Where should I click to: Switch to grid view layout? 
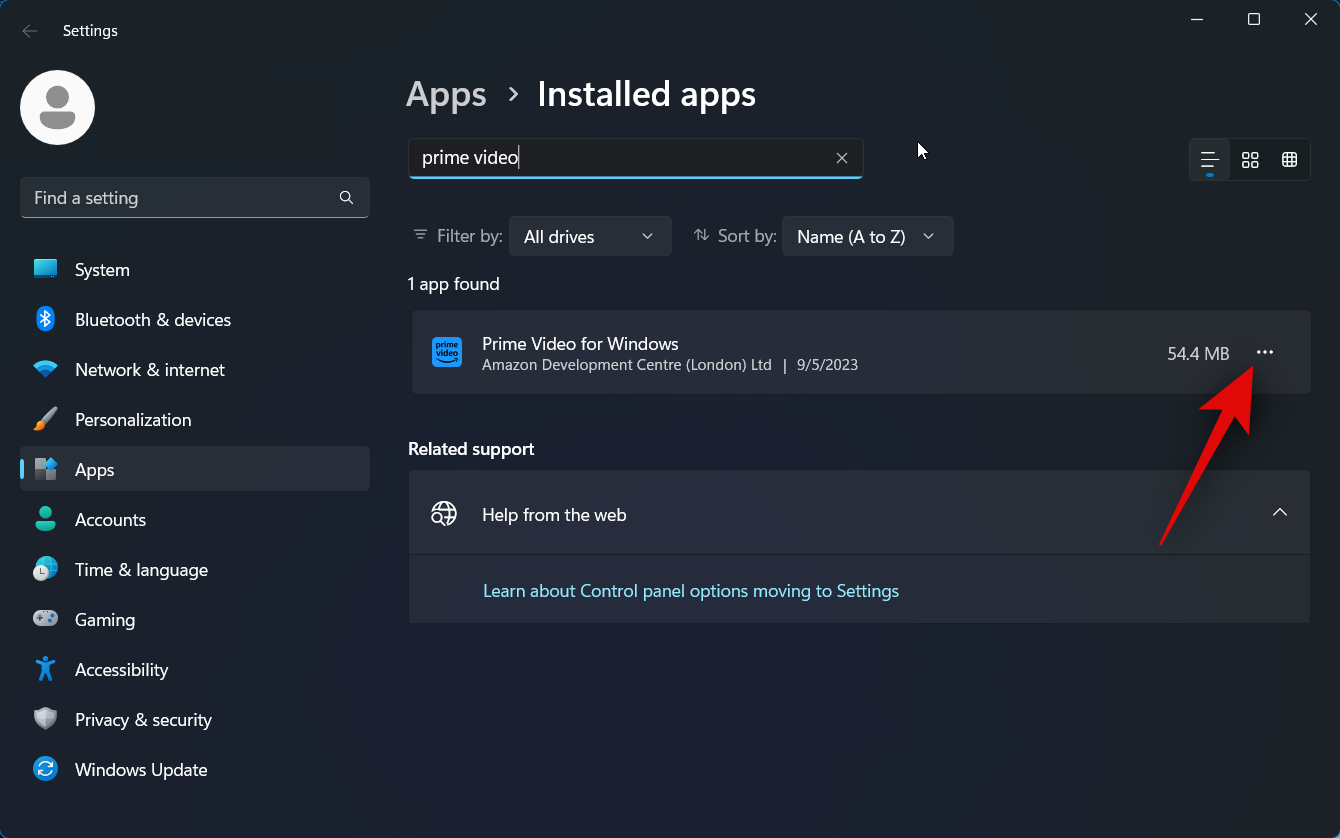pos(1250,160)
